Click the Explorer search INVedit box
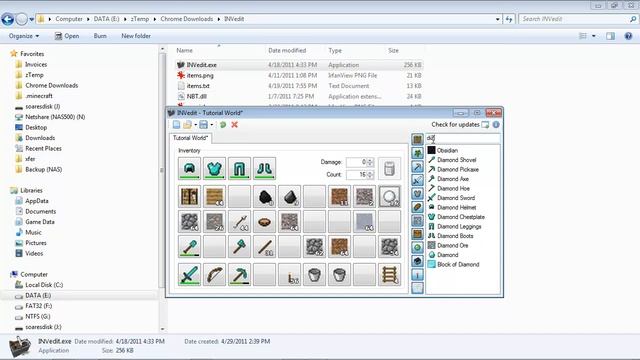 click(577, 19)
